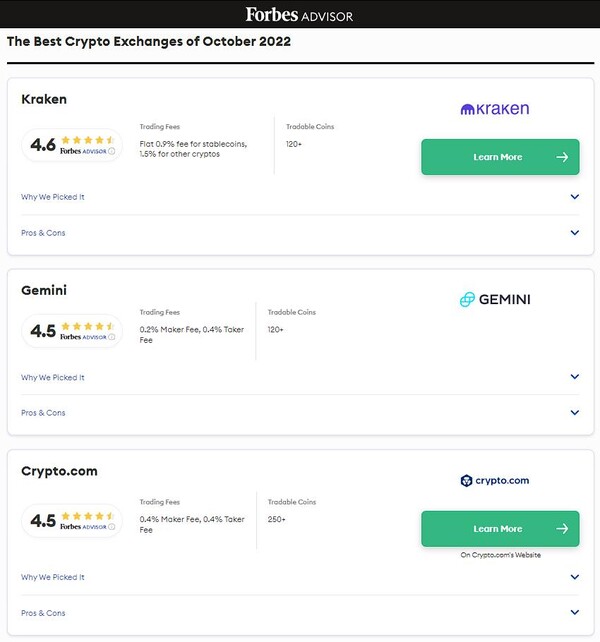Click the Kraken Learn More button
This screenshot has height=642, width=600.
(x=499, y=157)
